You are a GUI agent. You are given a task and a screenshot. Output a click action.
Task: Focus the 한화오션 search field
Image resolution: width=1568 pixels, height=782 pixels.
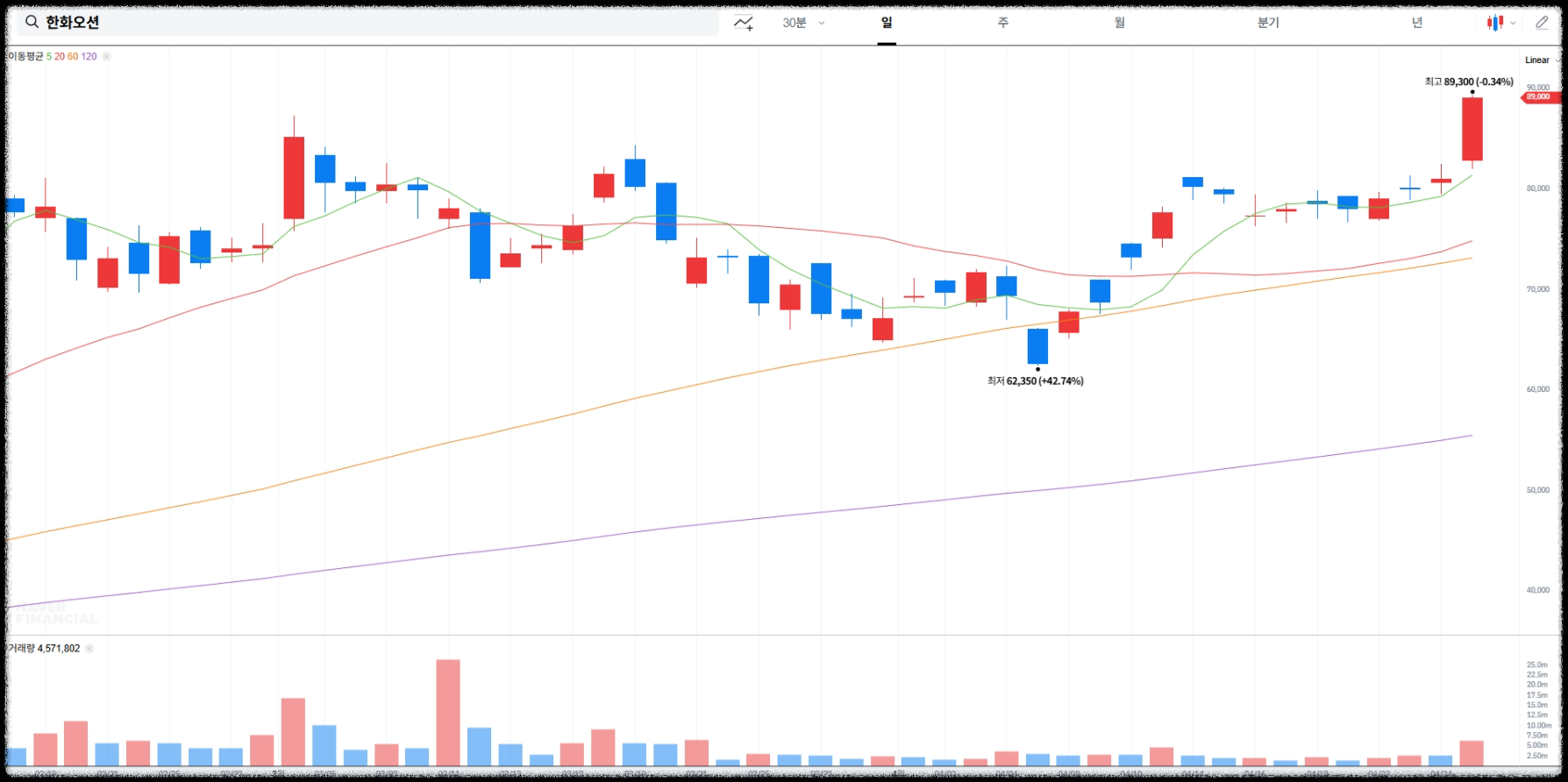[x=367, y=22]
